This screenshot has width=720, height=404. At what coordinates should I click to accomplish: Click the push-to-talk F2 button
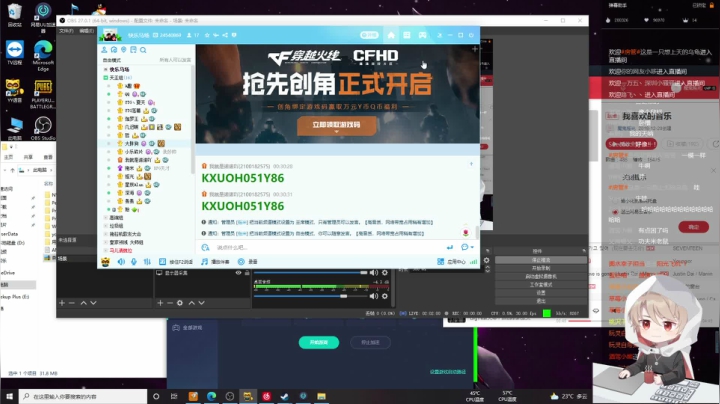[175, 262]
